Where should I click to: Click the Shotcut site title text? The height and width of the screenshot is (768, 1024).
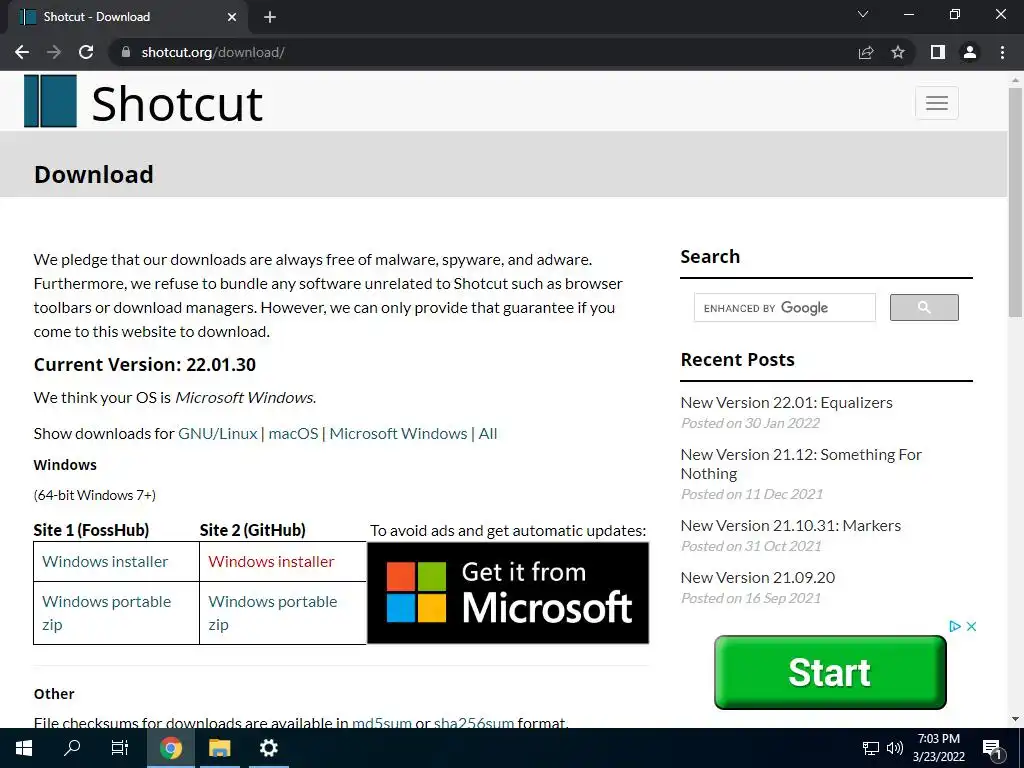coord(177,104)
